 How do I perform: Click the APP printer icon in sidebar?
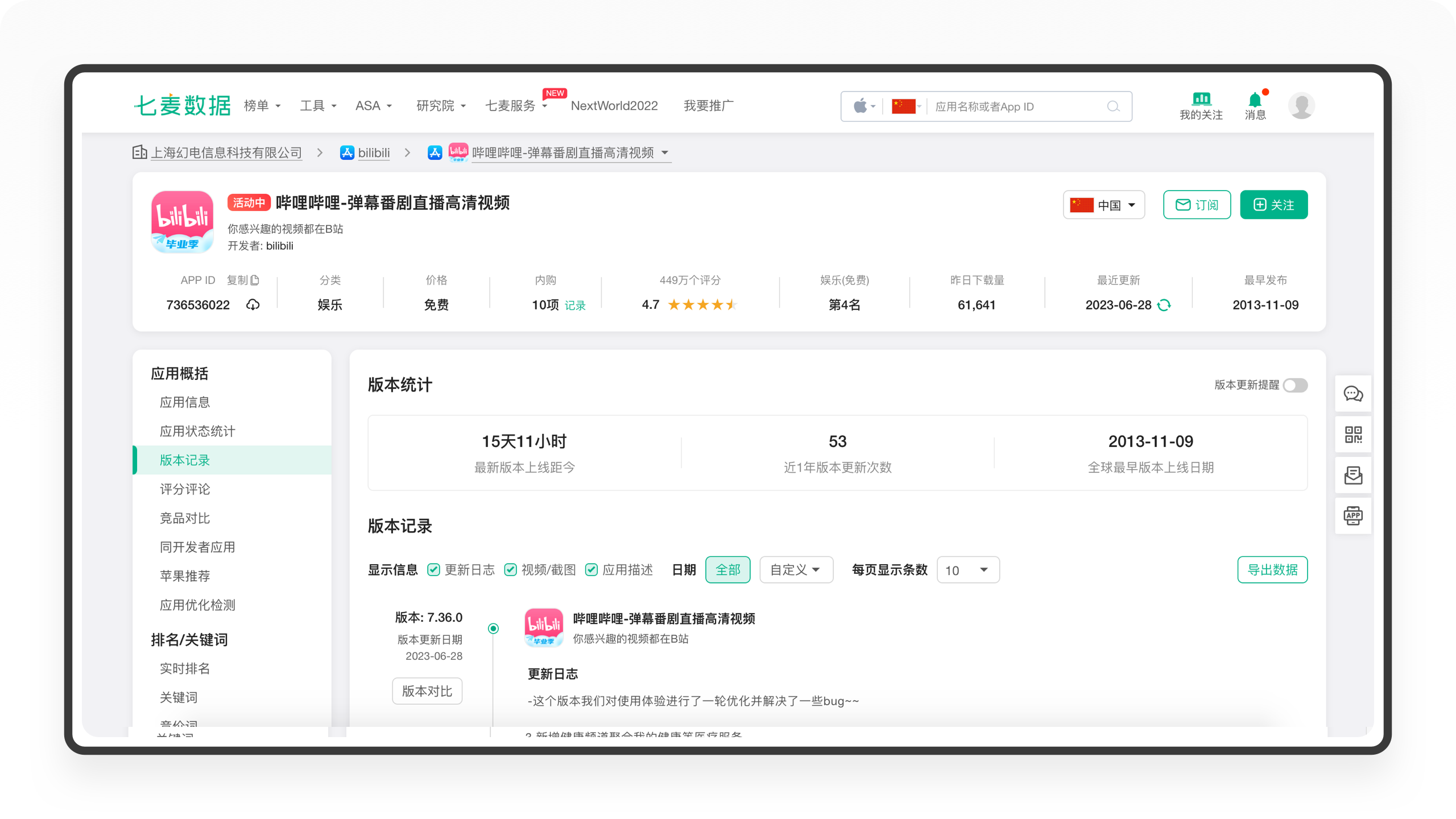[1352, 516]
